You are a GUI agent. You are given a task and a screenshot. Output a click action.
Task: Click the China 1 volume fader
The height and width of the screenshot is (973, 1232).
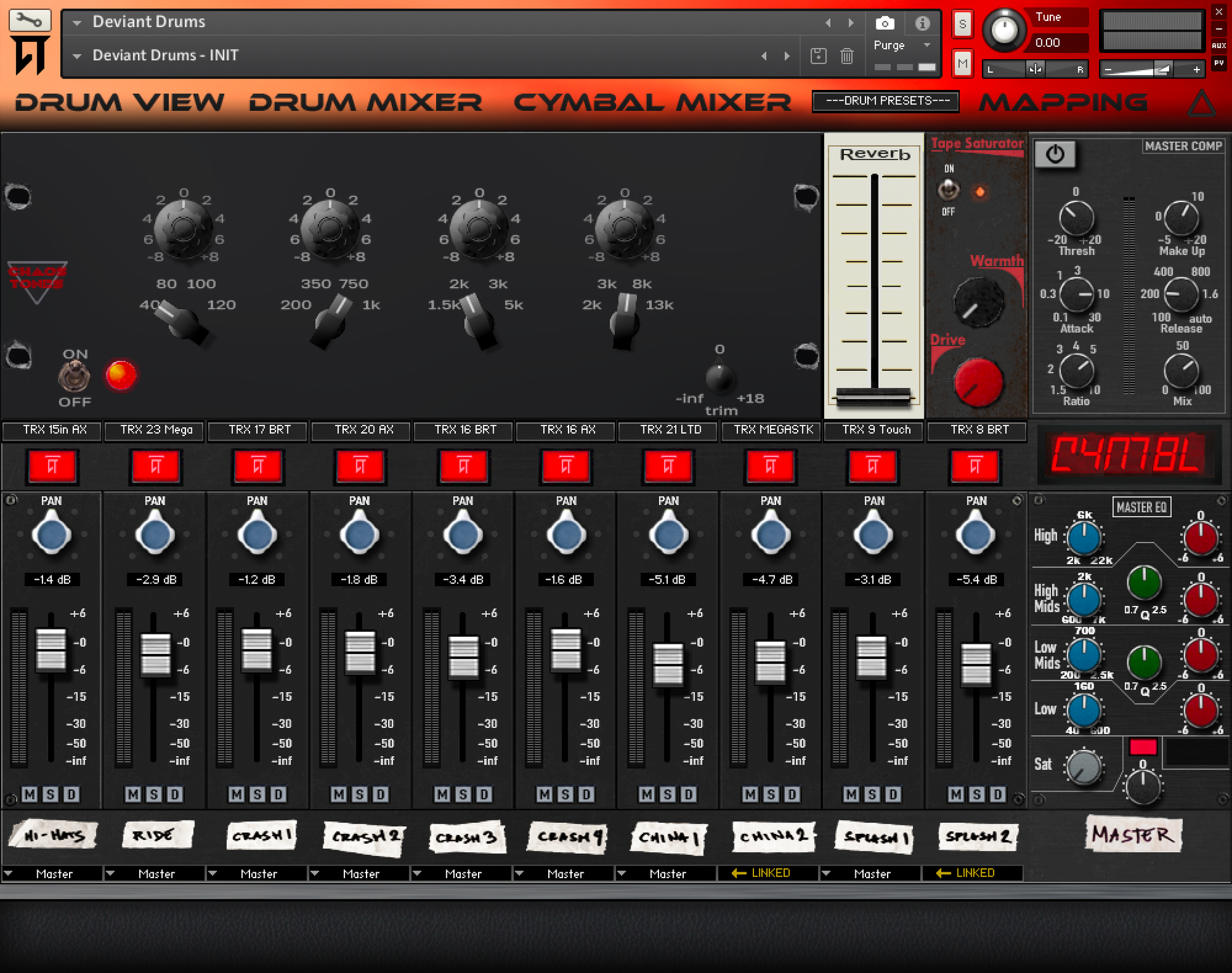[x=668, y=664]
